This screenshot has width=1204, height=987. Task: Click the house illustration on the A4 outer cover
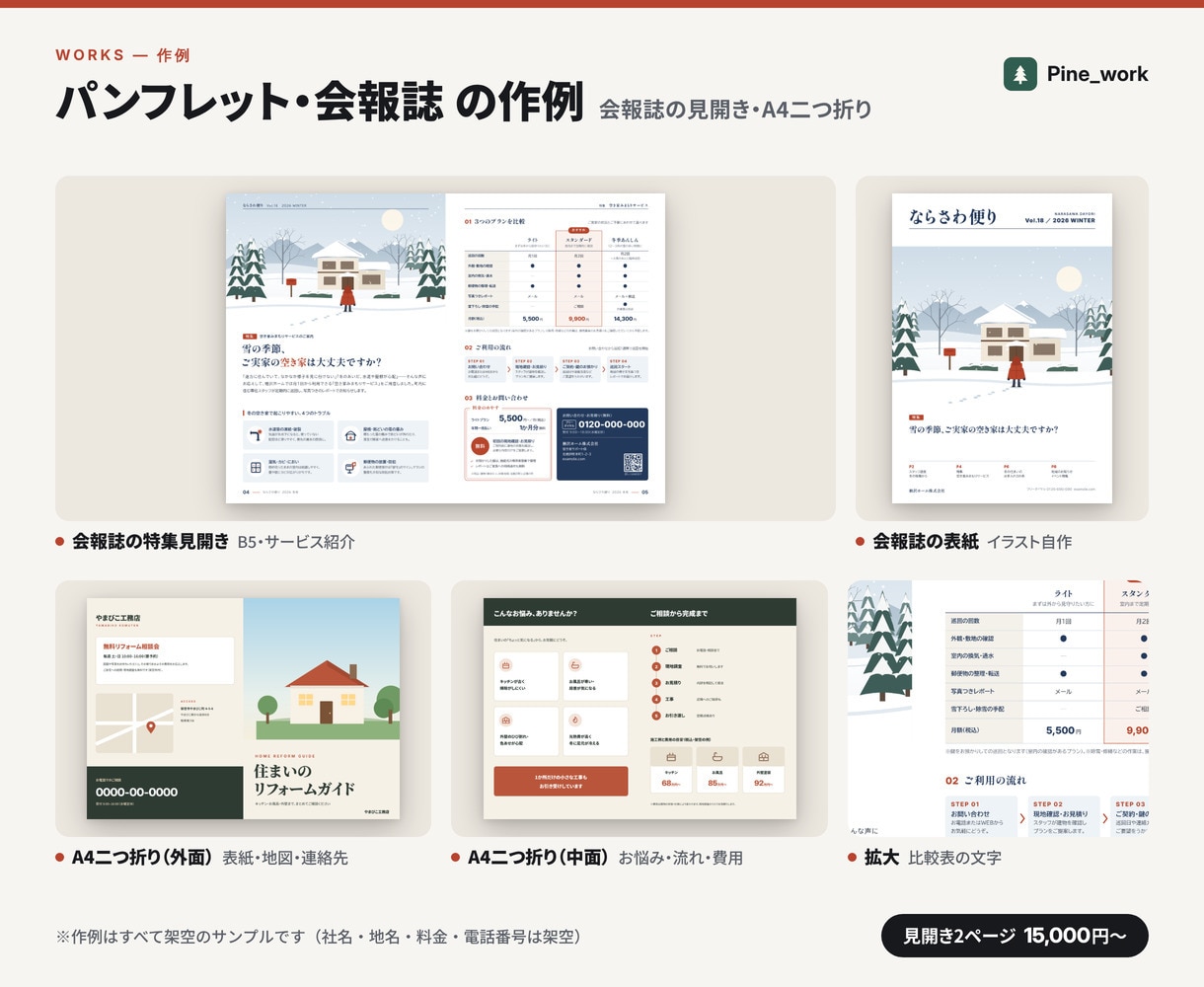327,691
